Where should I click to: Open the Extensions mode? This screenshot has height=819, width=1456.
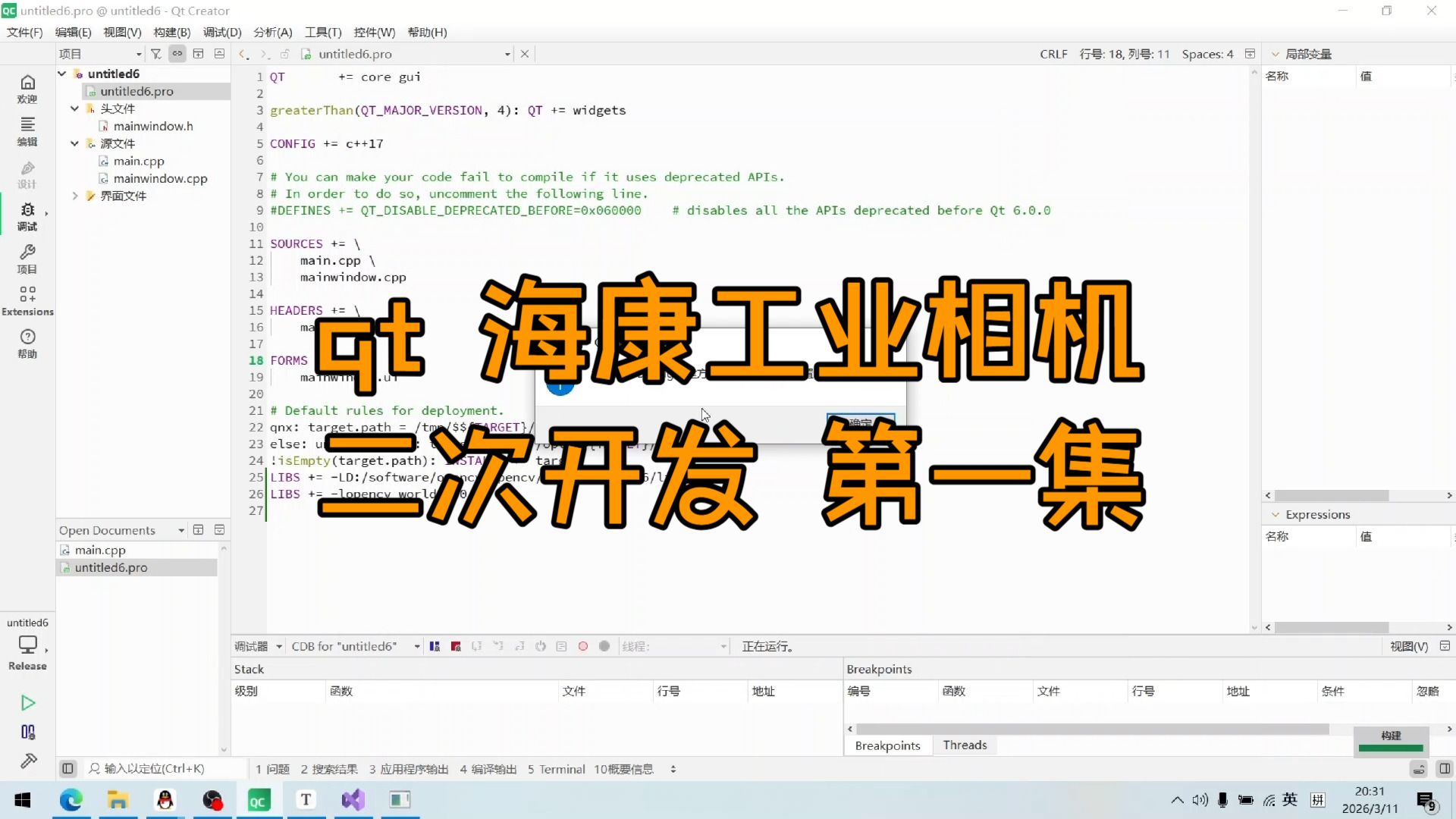tap(27, 301)
